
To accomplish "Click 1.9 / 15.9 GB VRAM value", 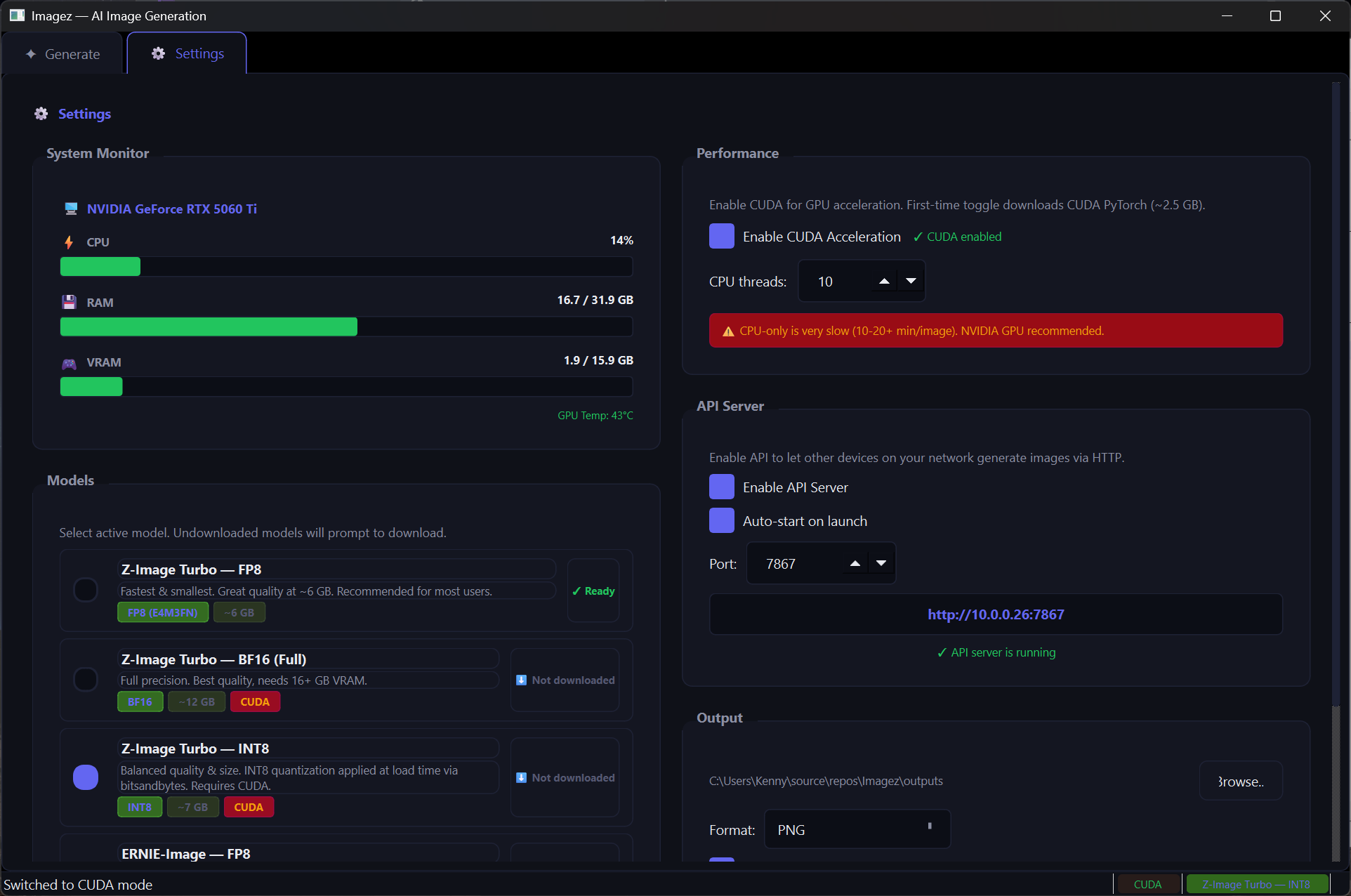I will tap(599, 361).
